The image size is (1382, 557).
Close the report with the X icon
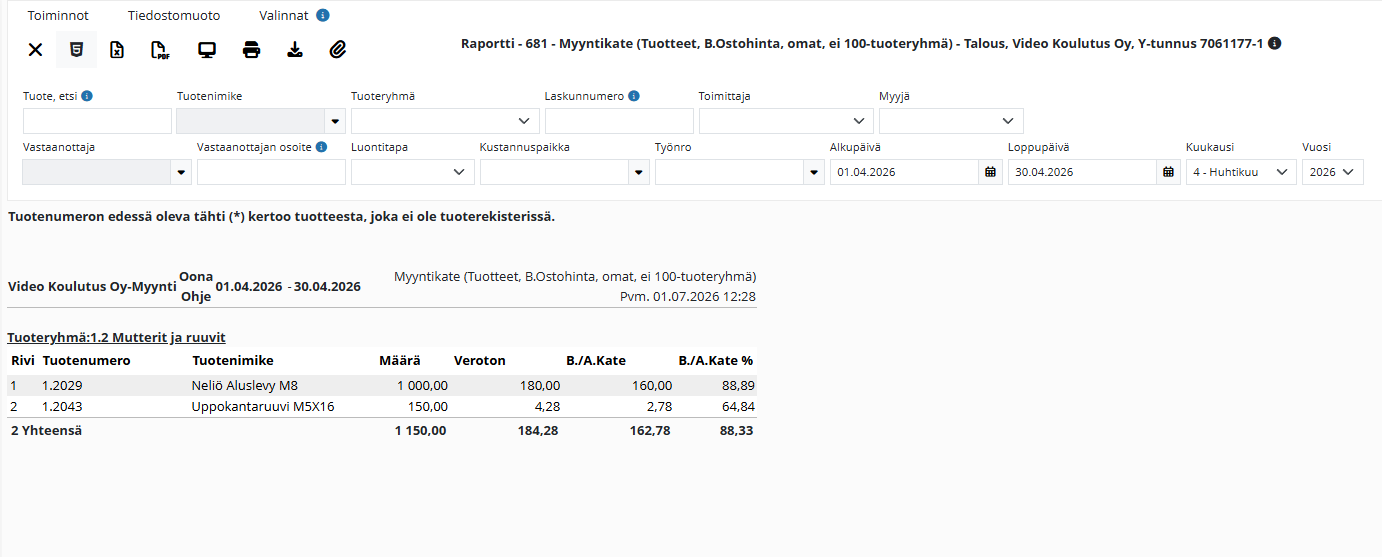(35, 50)
